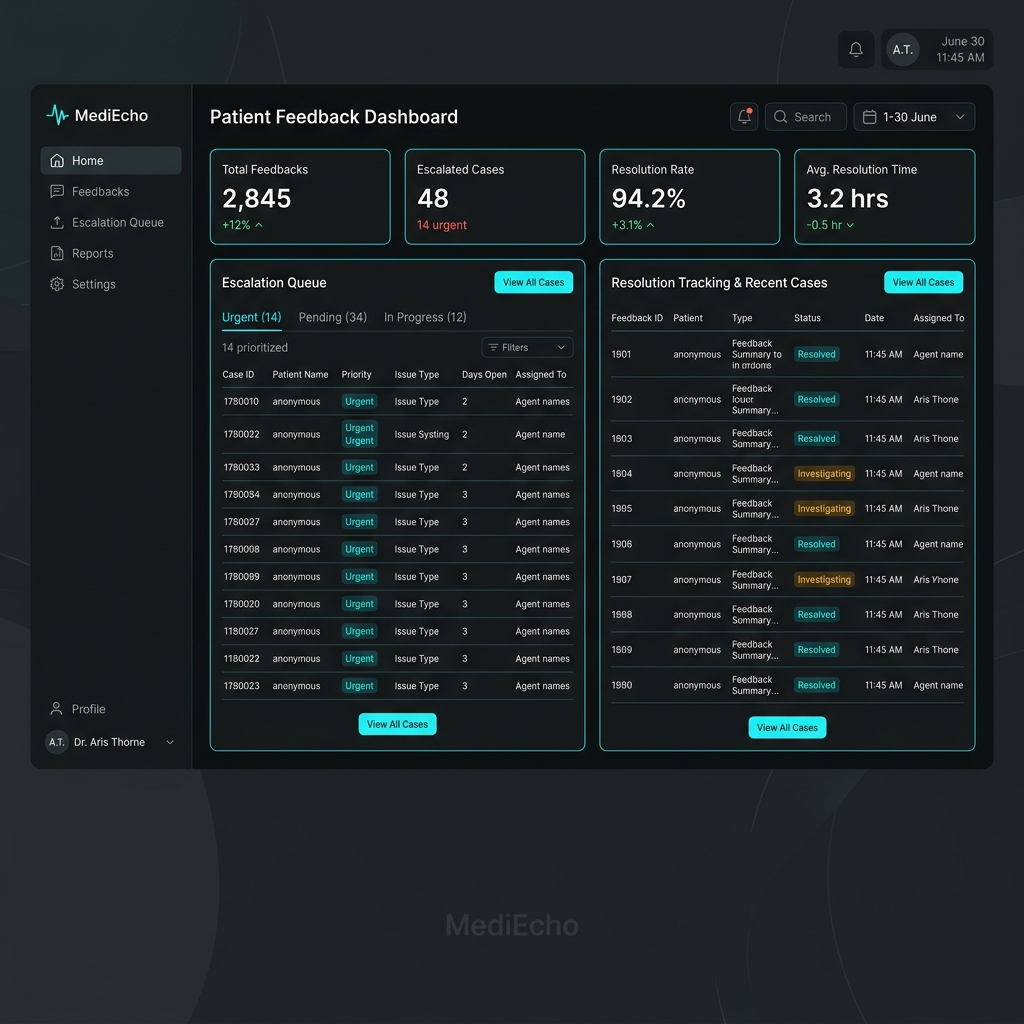Viewport: 1024px width, 1024px height.
Task: Click the Search field in the header
Action: 805,117
